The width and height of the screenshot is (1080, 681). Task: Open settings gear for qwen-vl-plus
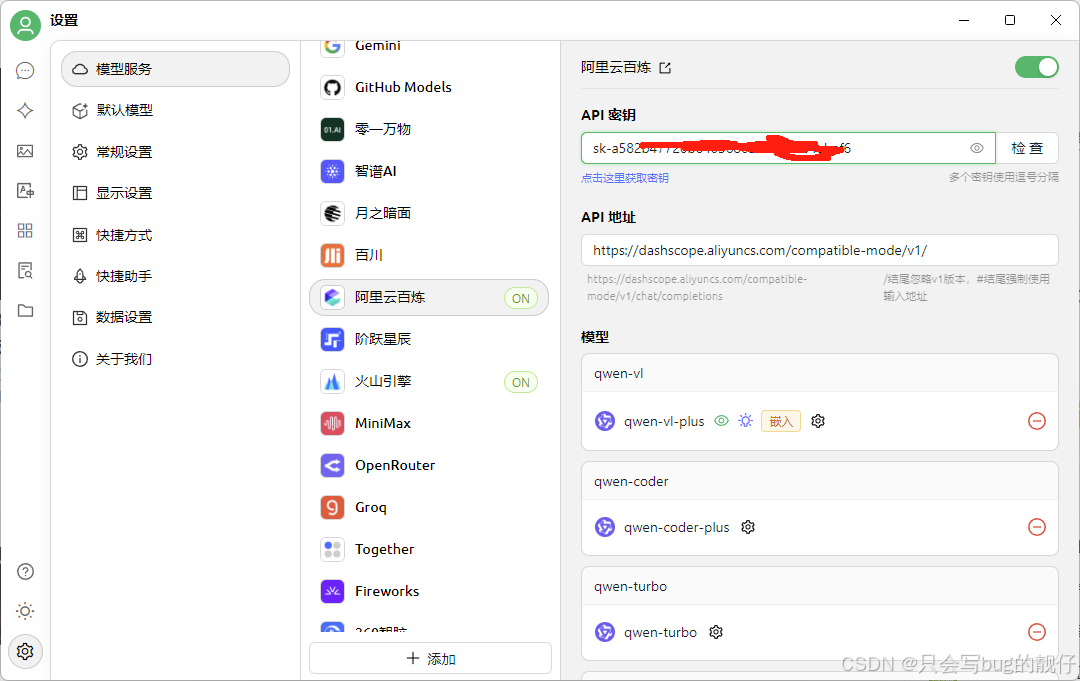pyautogui.click(x=818, y=421)
